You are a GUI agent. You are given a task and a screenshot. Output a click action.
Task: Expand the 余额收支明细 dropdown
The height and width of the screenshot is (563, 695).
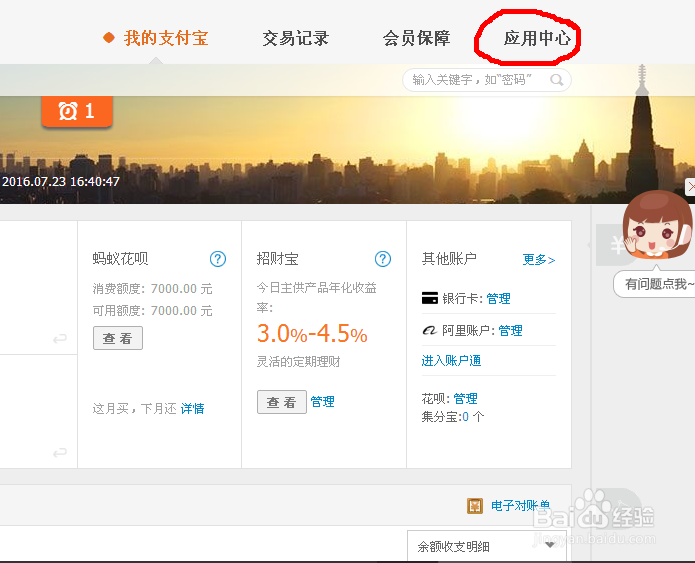(x=487, y=546)
